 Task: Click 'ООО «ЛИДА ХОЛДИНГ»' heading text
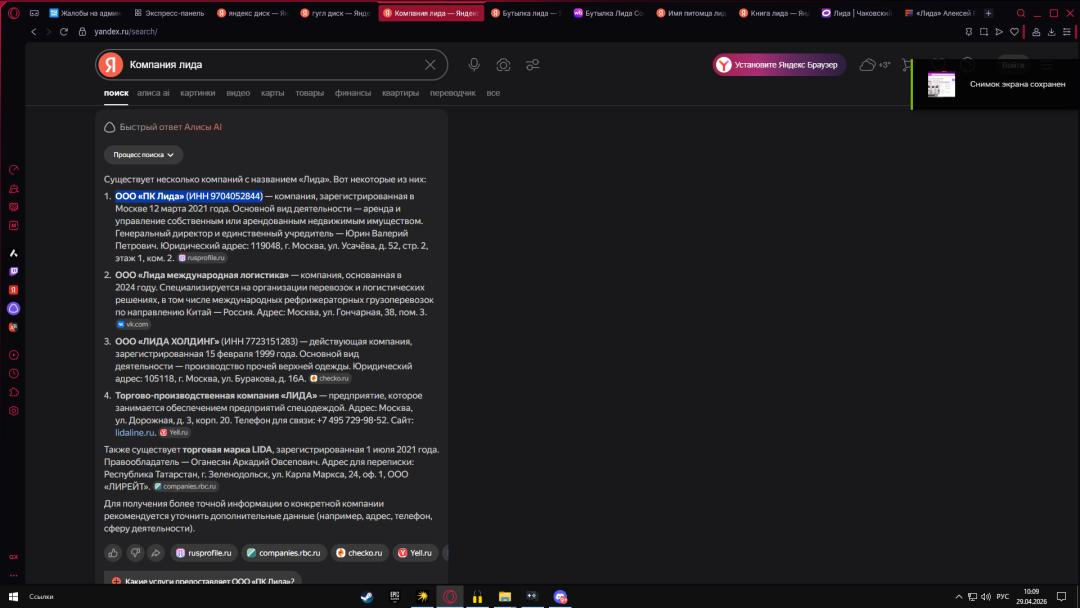(x=167, y=342)
